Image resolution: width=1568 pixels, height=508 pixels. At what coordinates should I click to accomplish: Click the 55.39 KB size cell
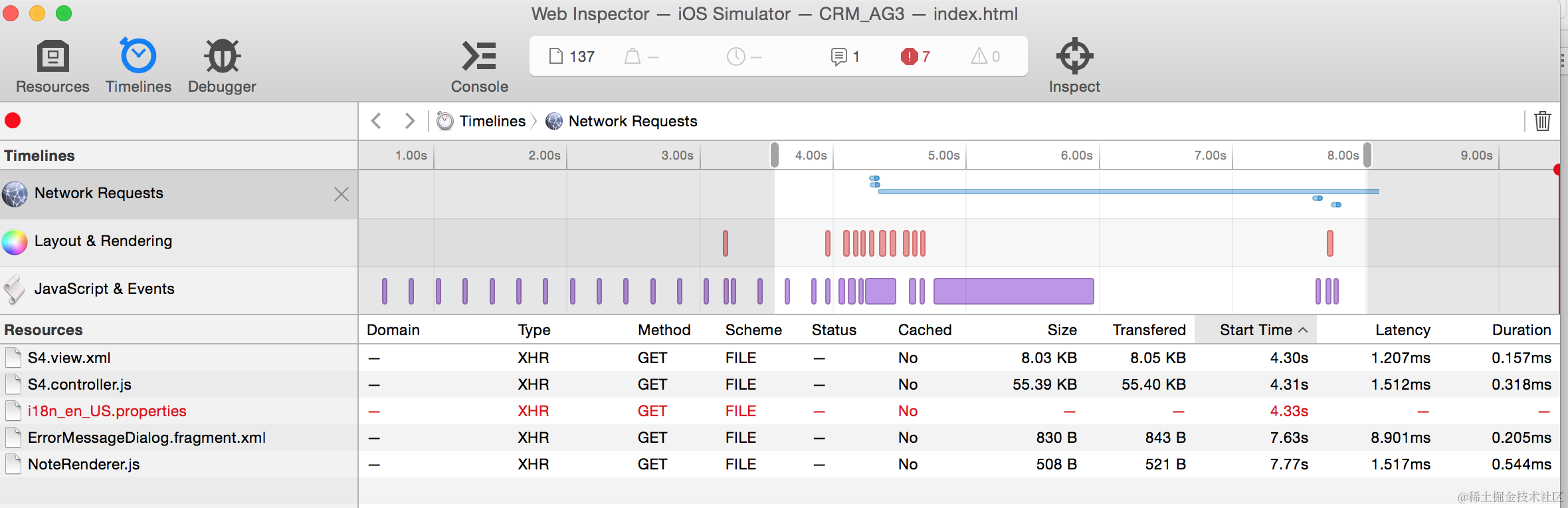point(1044,384)
